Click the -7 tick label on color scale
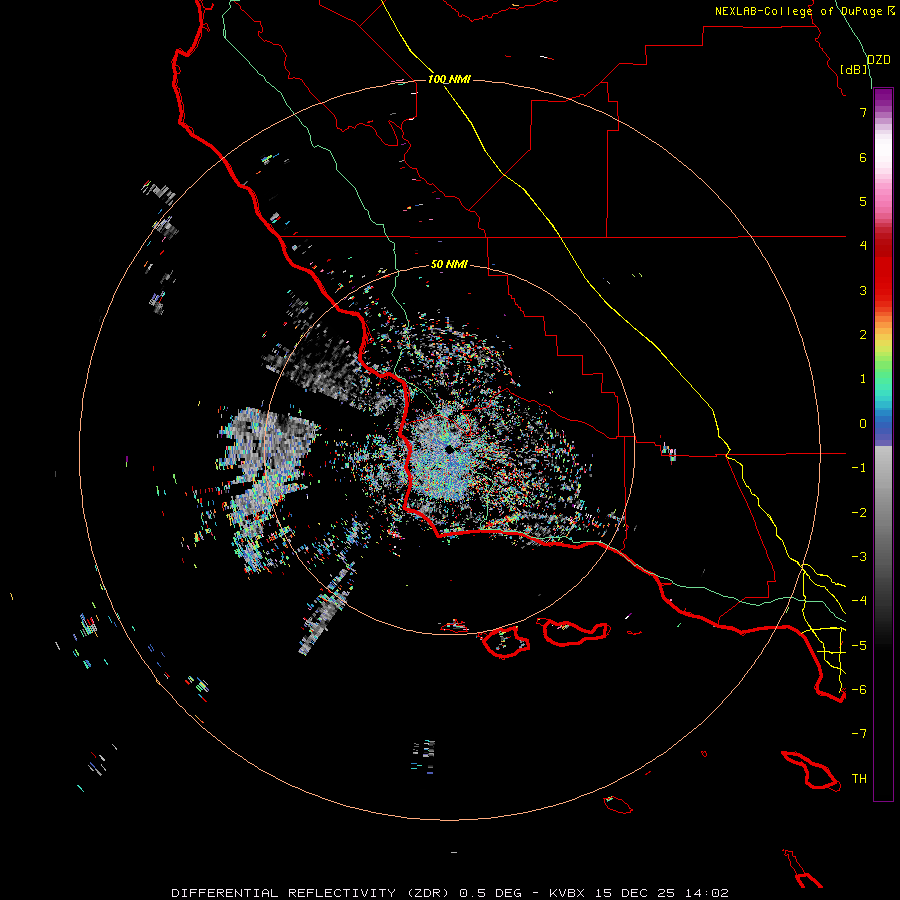900x900 pixels. click(x=859, y=734)
